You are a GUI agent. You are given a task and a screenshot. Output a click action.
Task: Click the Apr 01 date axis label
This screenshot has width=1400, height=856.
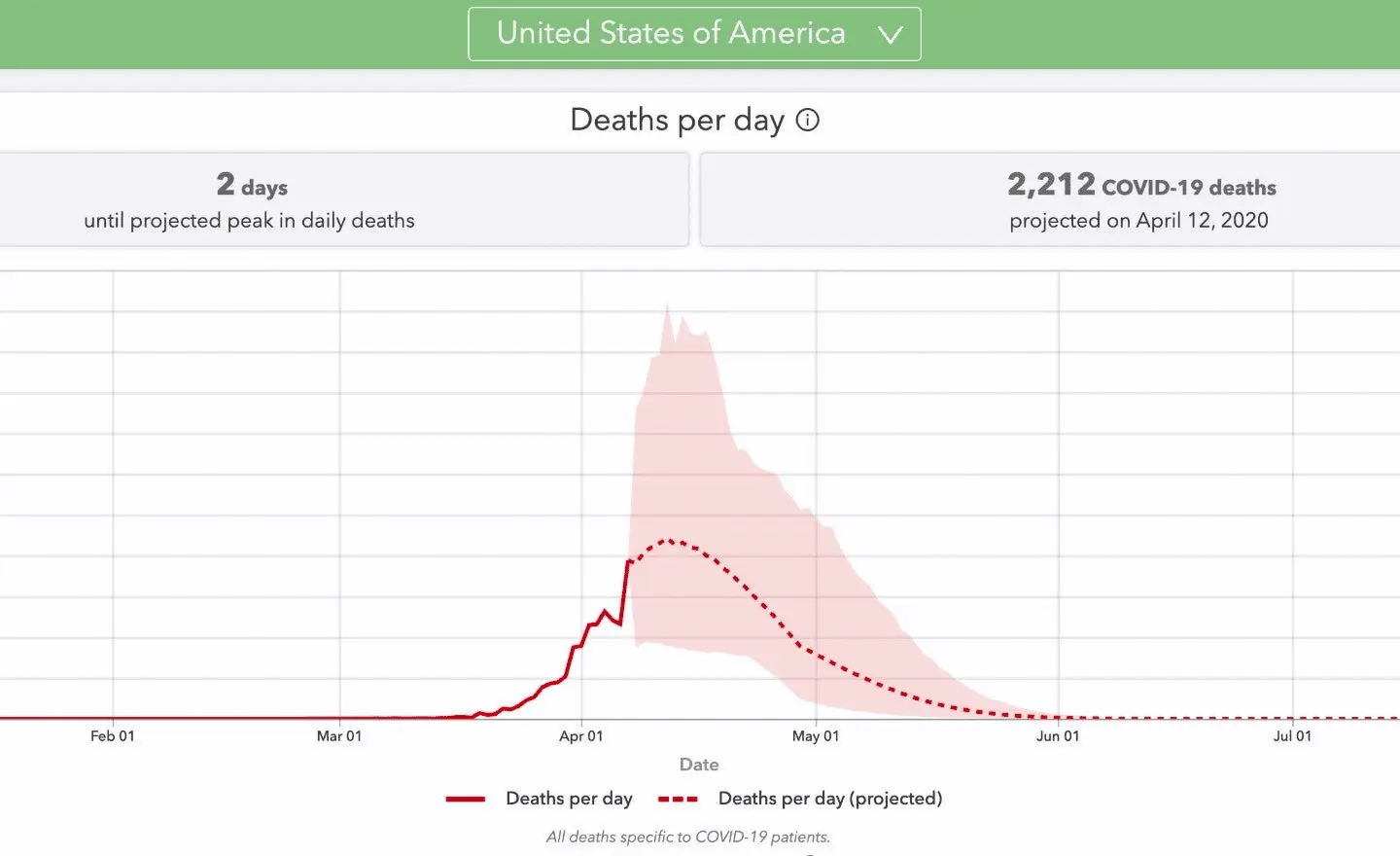(581, 736)
